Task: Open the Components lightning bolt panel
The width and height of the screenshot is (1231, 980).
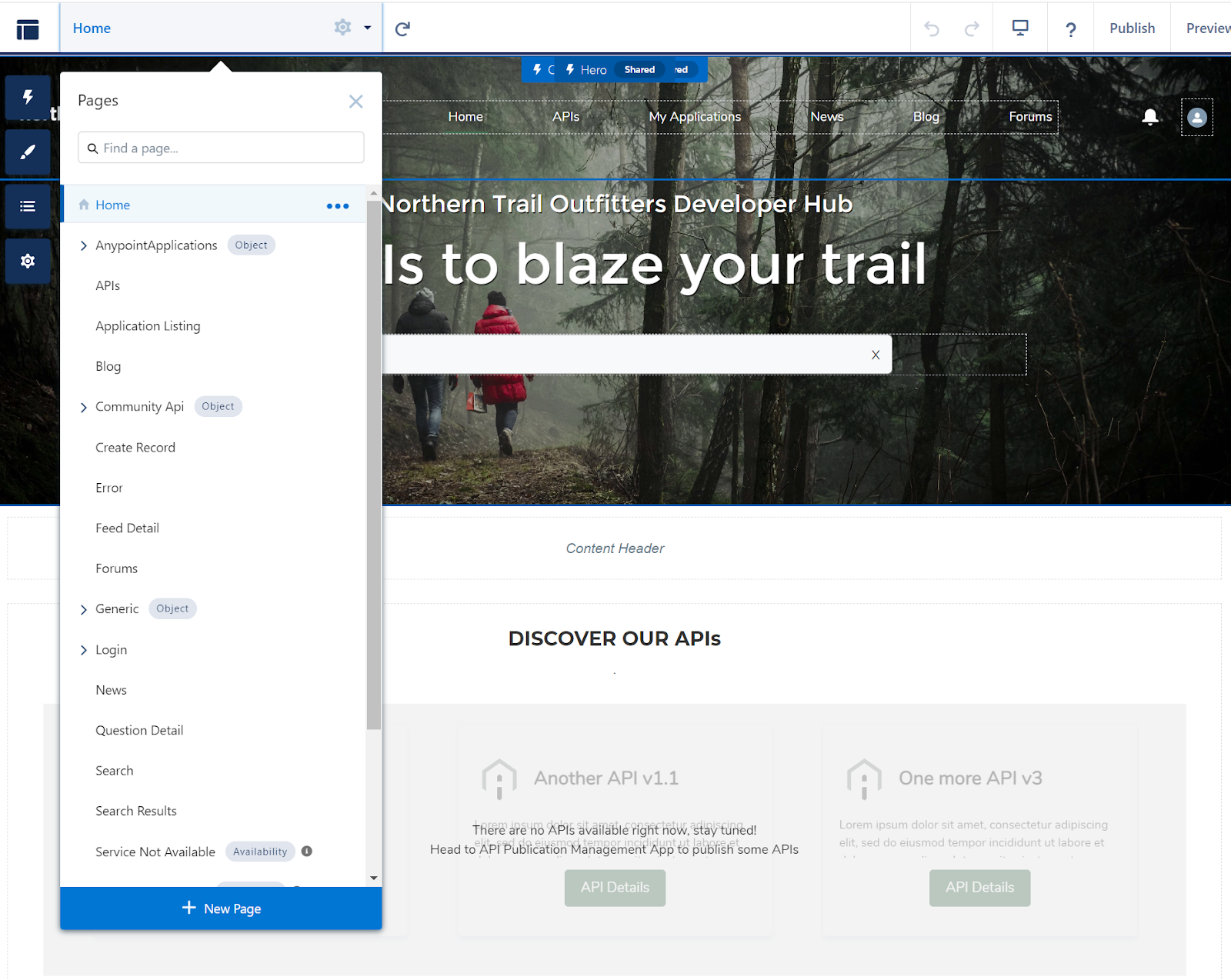Action: pyautogui.click(x=28, y=98)
